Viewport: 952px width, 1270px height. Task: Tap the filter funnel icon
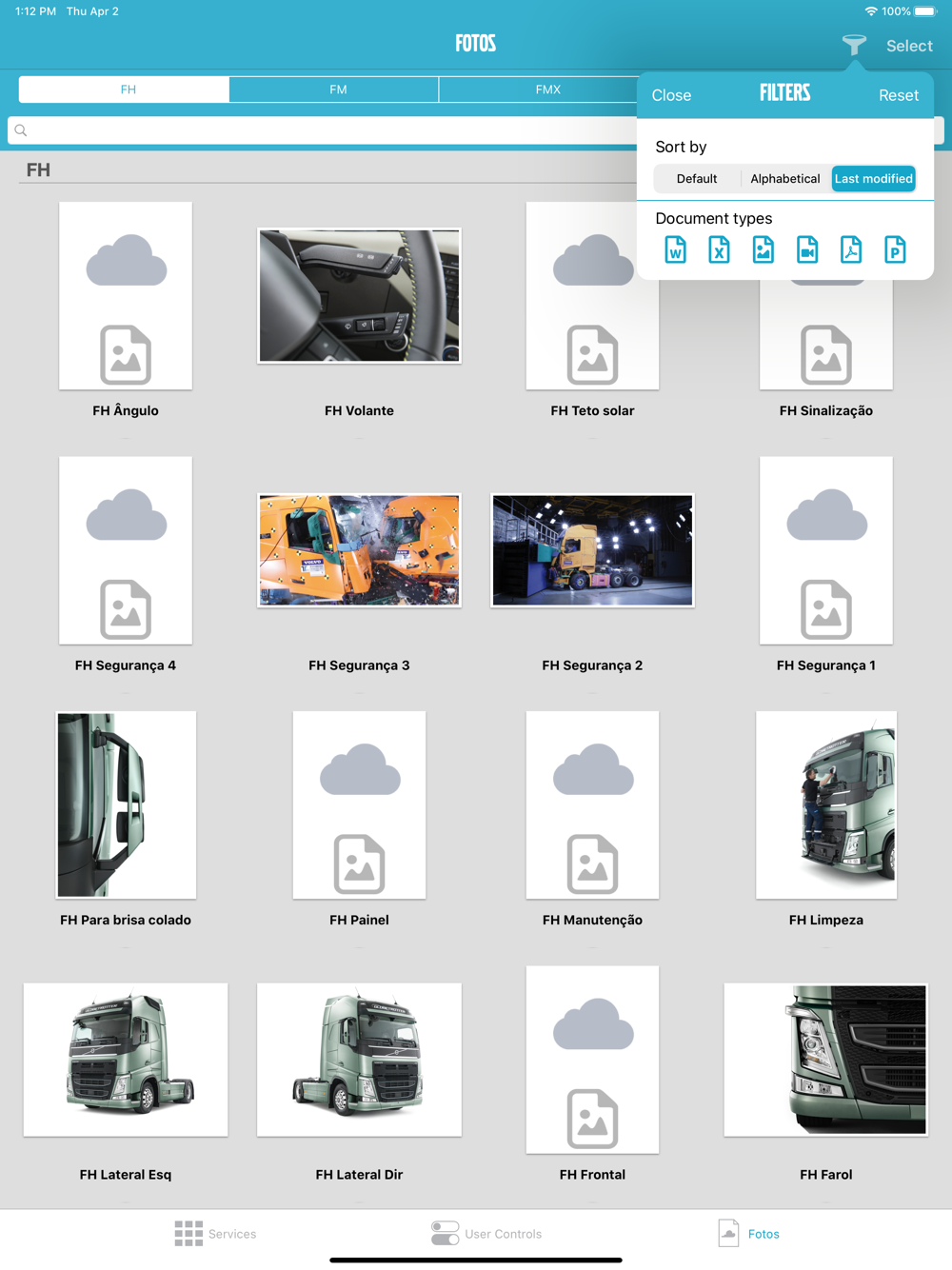click(854, 45)
